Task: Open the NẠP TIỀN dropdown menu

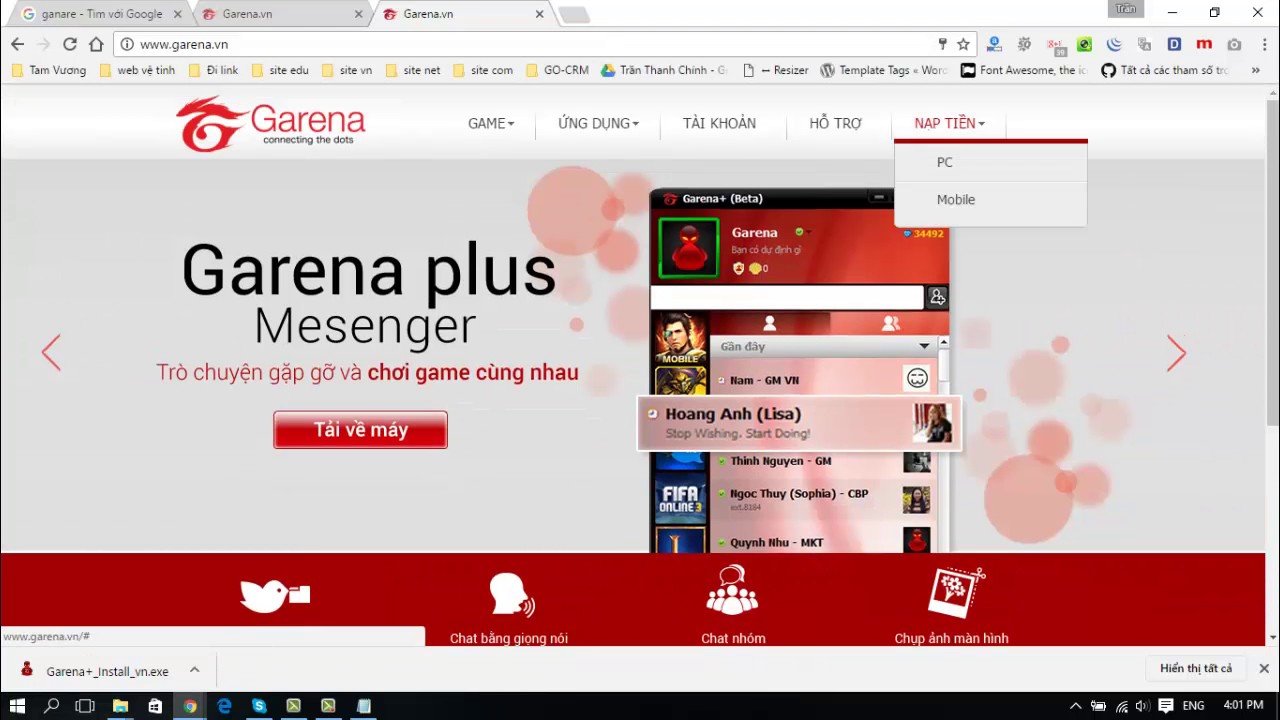Action: pos(949,123)
